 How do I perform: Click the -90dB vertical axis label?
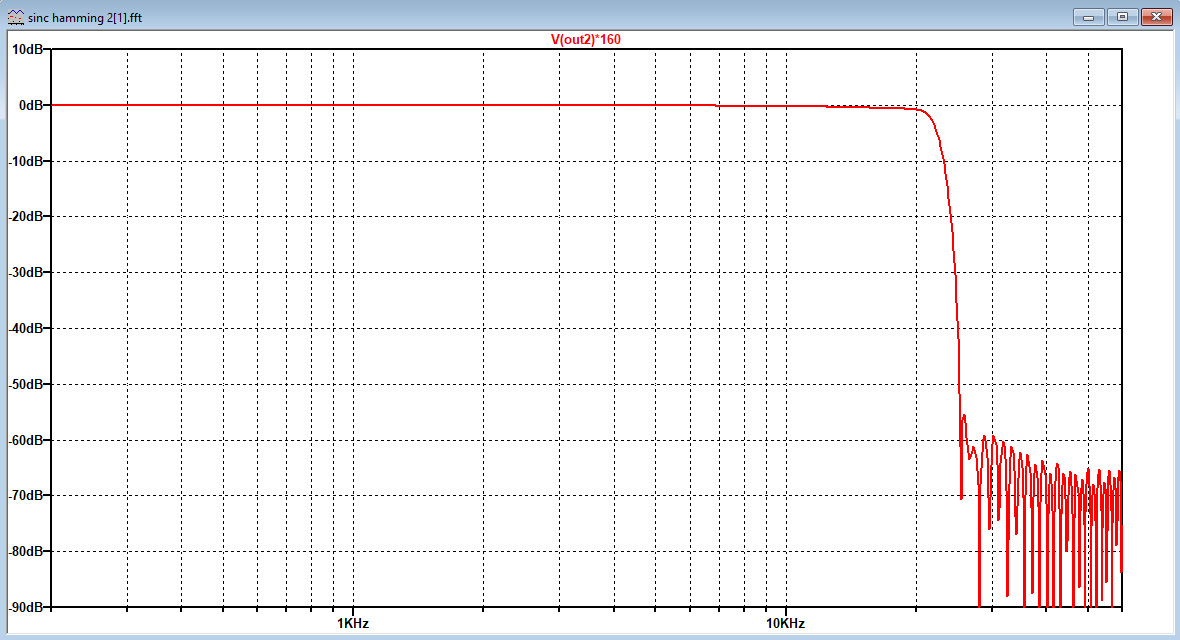click(x=26, y=607)
